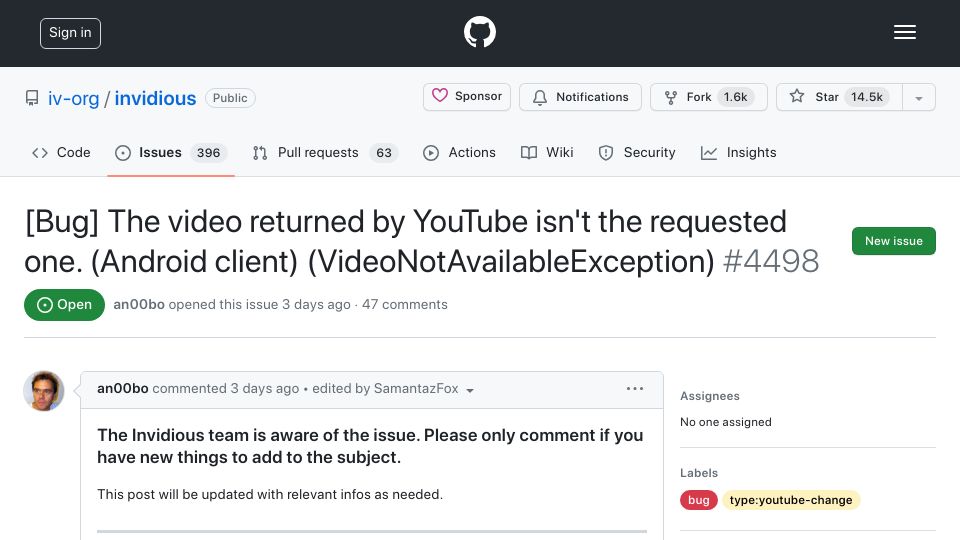Image resolution: width=960 pixels, height=540 pixels.
Task: Expand the edited by SamantazFox dropdown
Action: click(392, 389)
